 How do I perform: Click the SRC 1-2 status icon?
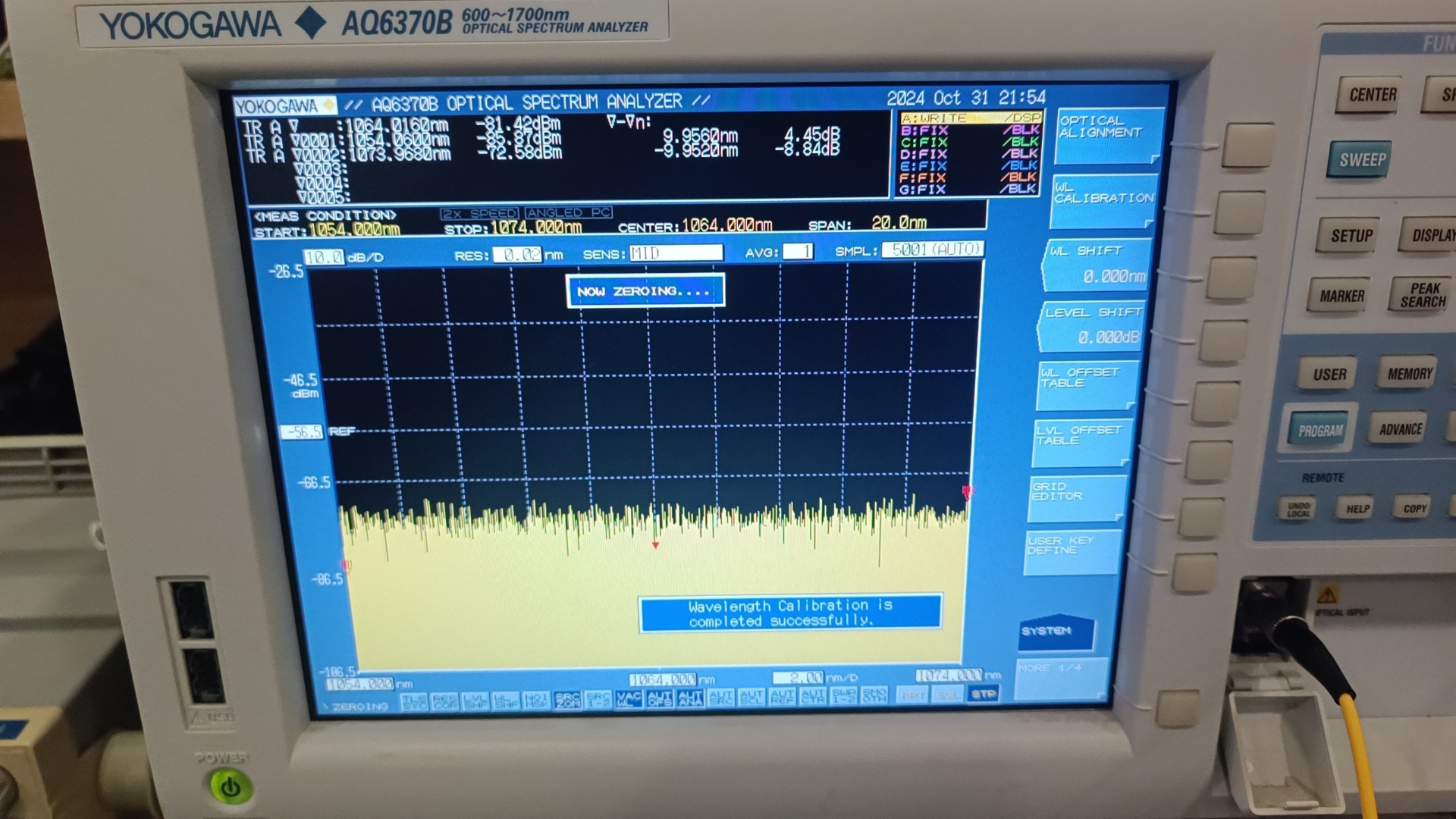[598, 700]
